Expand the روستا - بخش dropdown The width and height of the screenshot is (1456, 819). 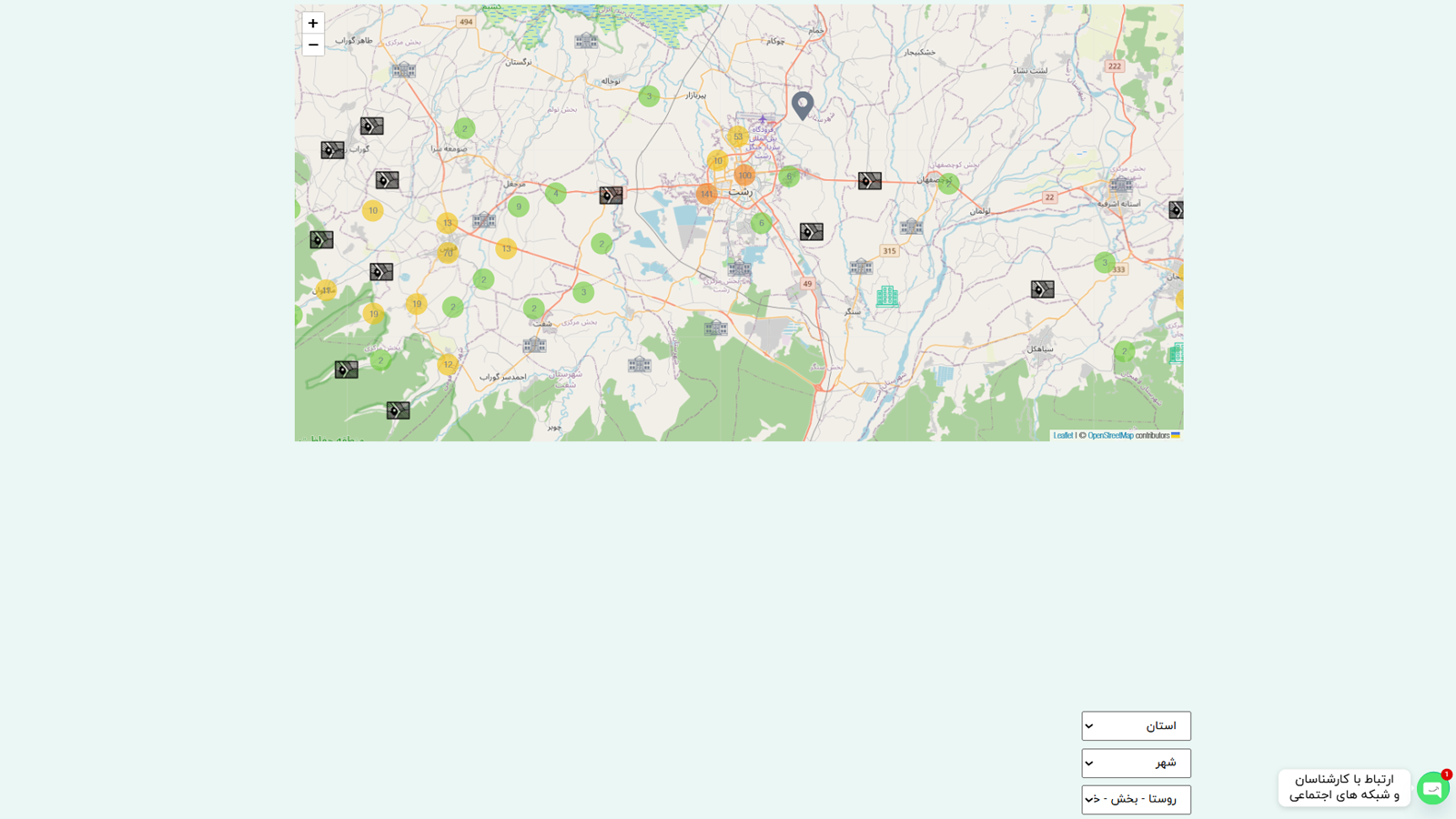tap(1136, 799)
